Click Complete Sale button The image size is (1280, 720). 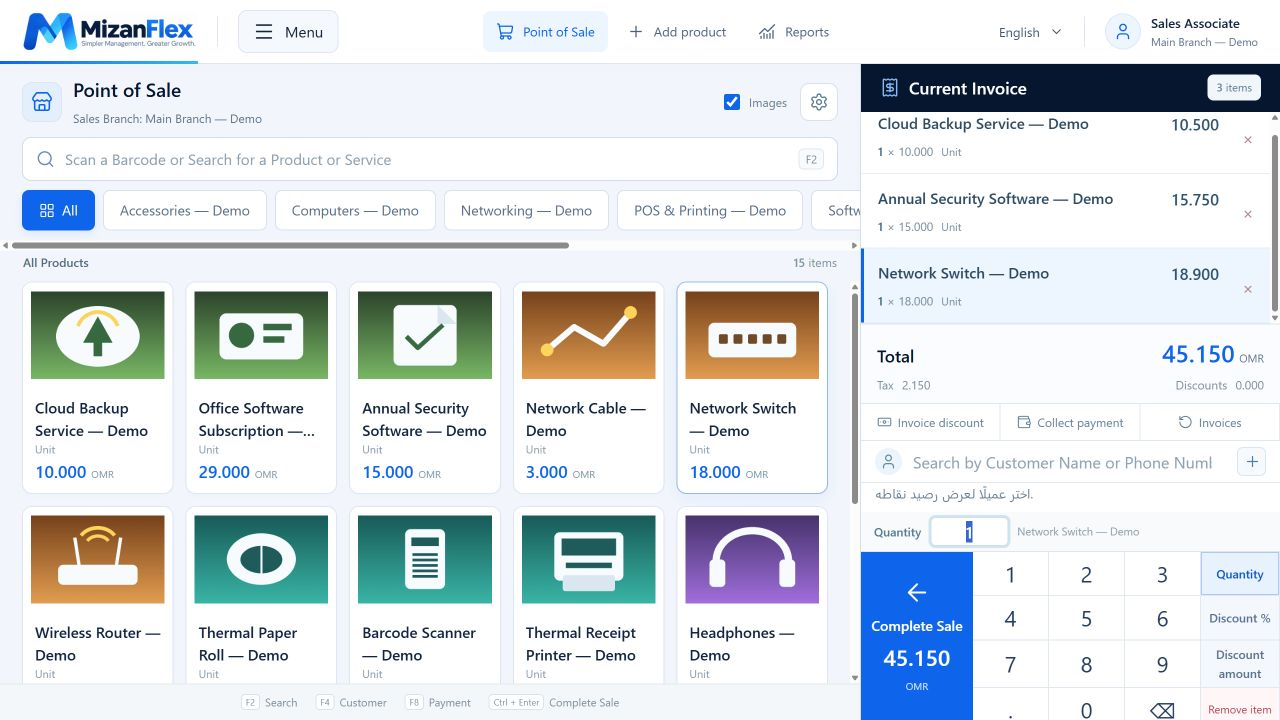pos(917,636)
